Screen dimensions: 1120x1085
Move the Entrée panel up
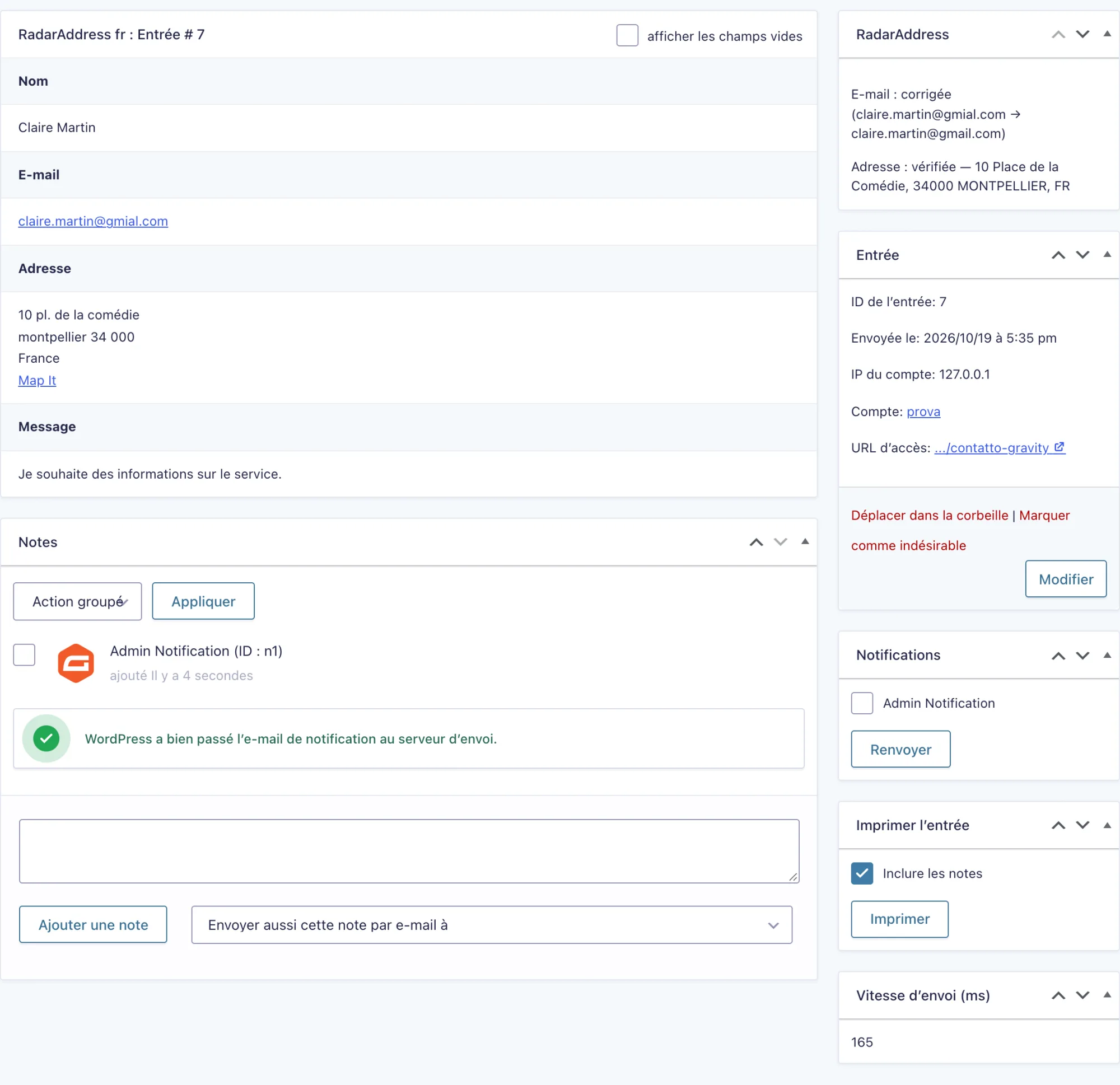coord(1058,255)
